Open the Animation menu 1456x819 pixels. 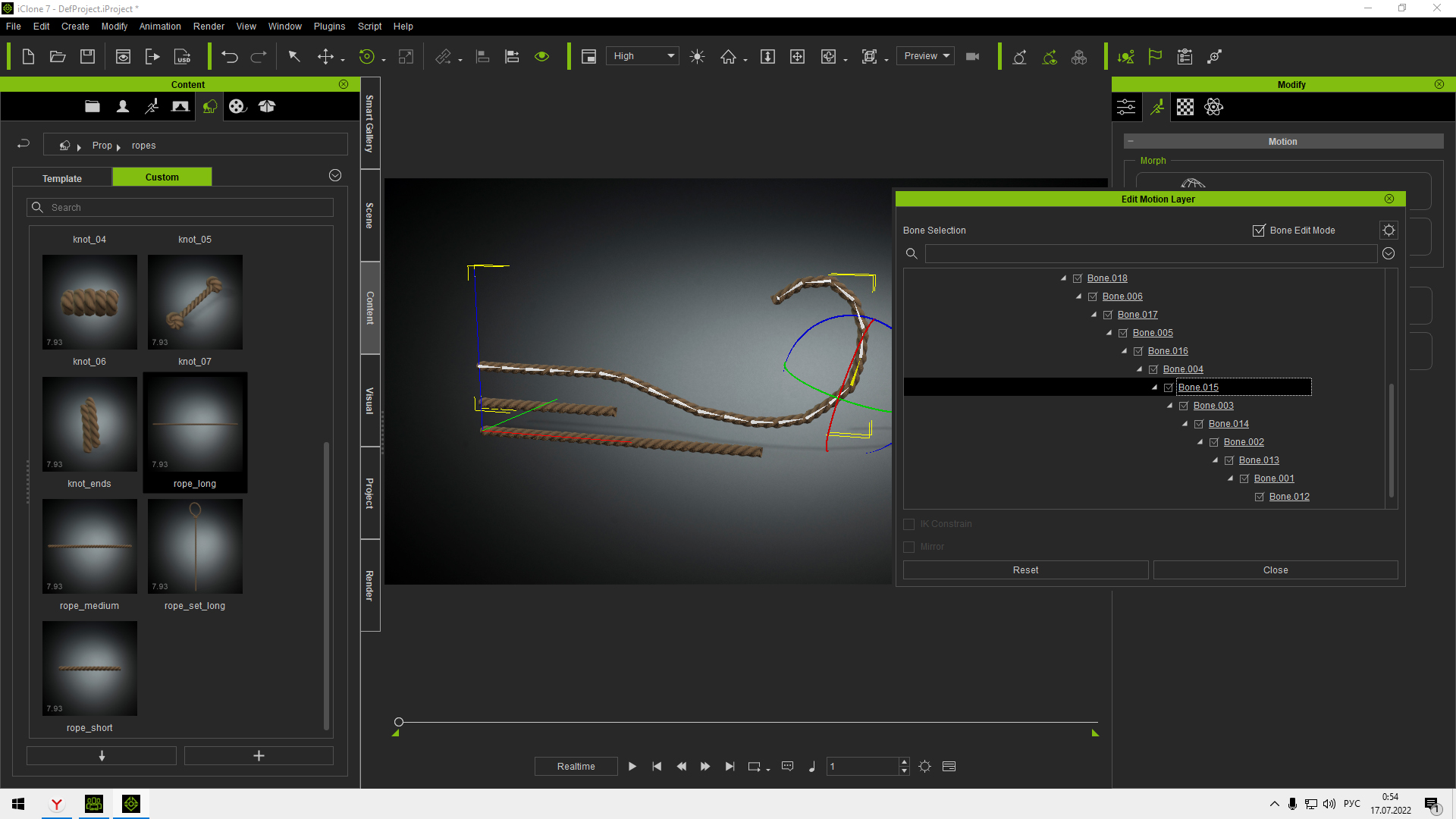[160, 27]
